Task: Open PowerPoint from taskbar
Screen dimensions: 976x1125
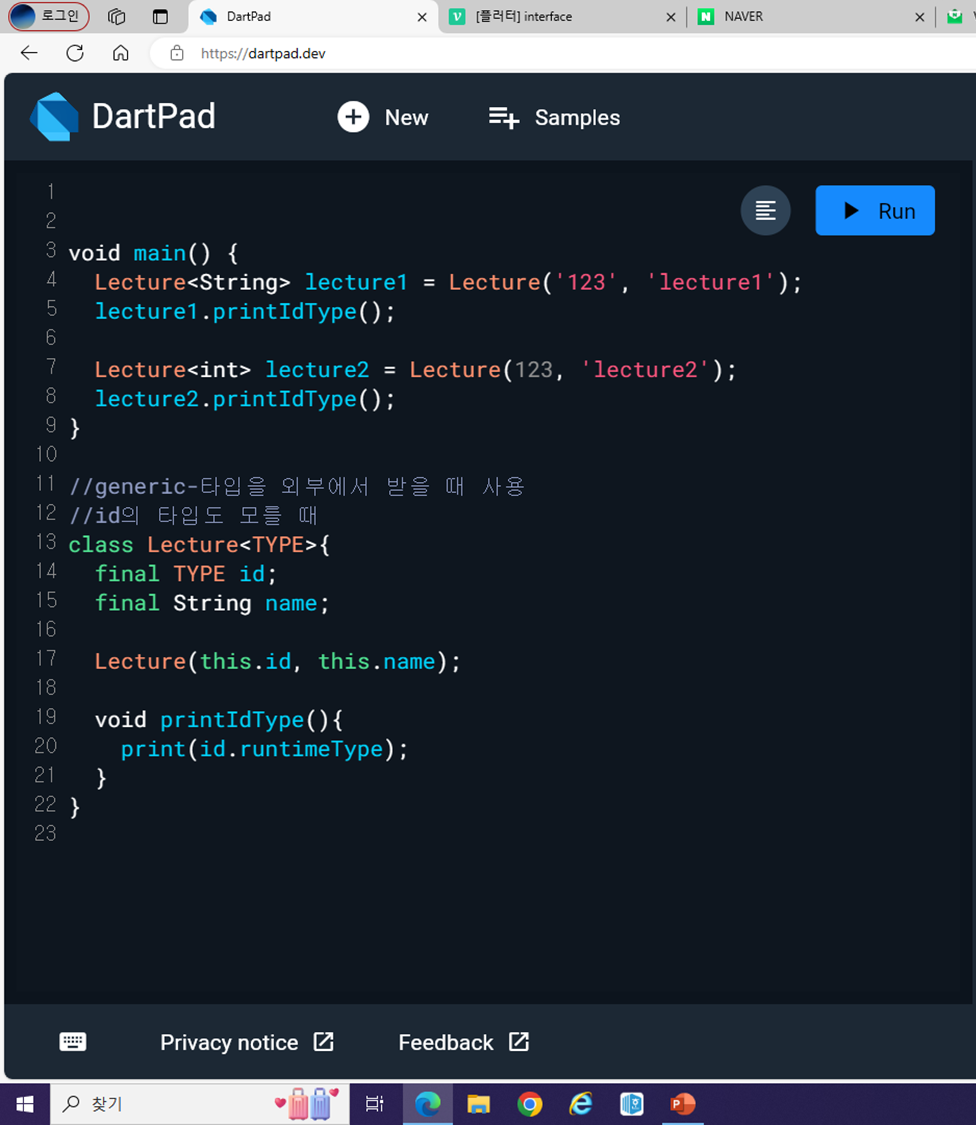Action: tap(682, 1103)
